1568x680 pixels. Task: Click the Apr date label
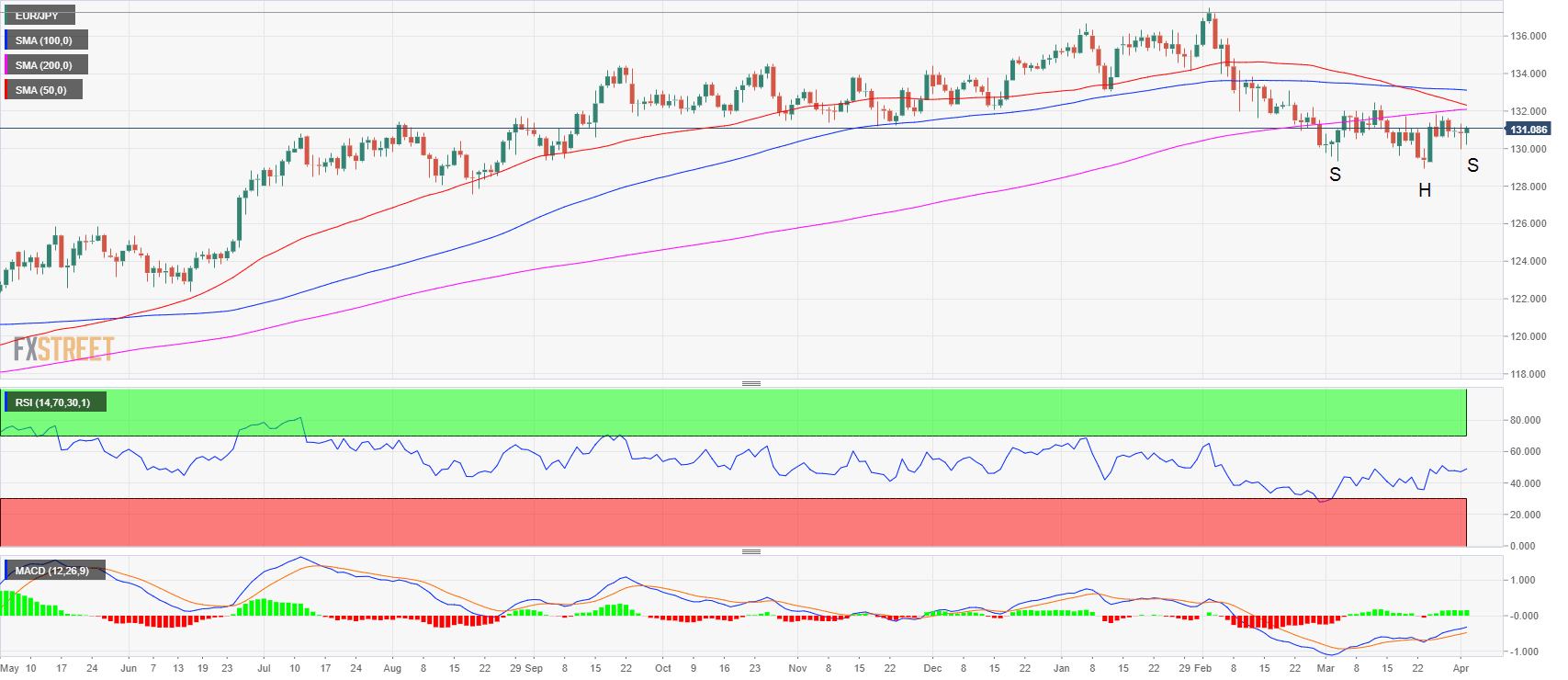coord(1461,668)
